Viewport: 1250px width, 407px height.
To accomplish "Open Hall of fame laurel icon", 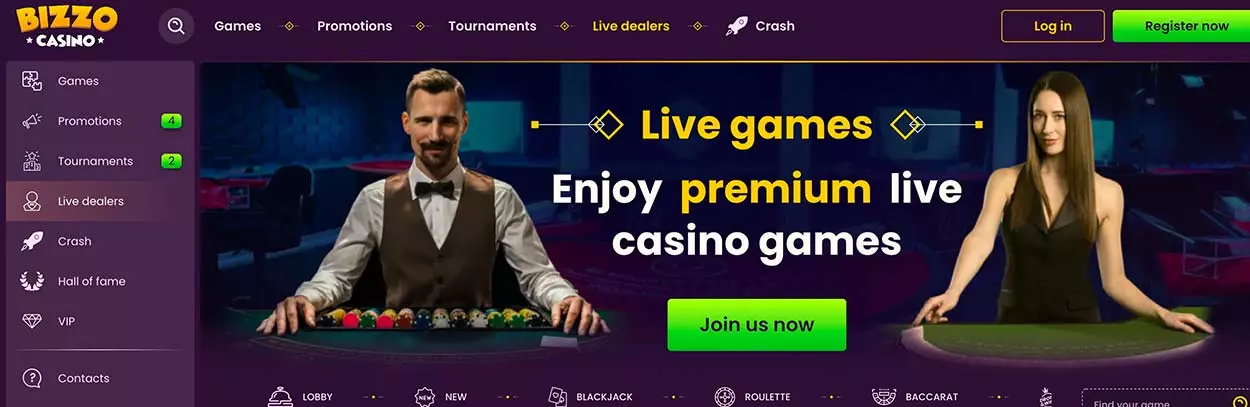I will [32, 281].
